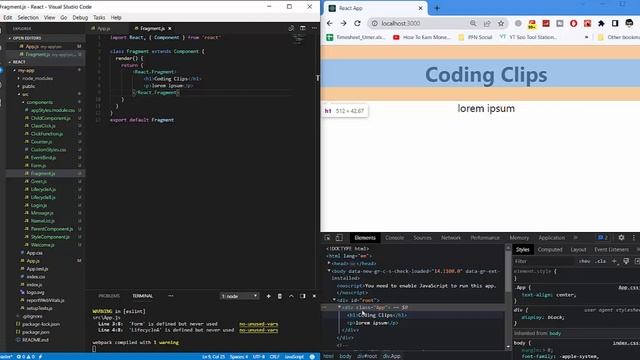Add a new terminal with the plus icon

[x=269, y=296]
